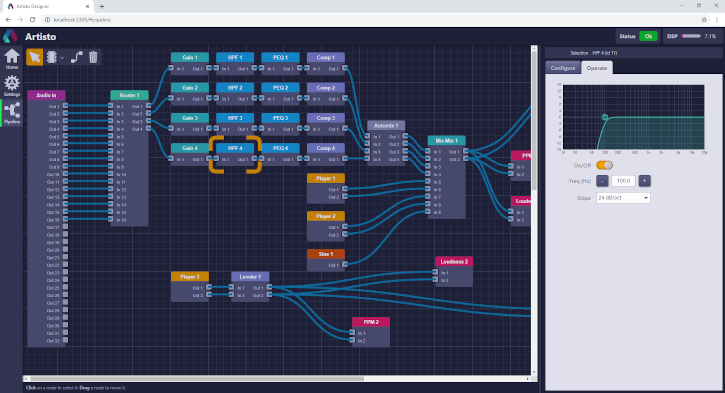Click Audio In Out 1 port
This screenshot has height=393, width=725.
pyautogui.click(x=65, y=106)
